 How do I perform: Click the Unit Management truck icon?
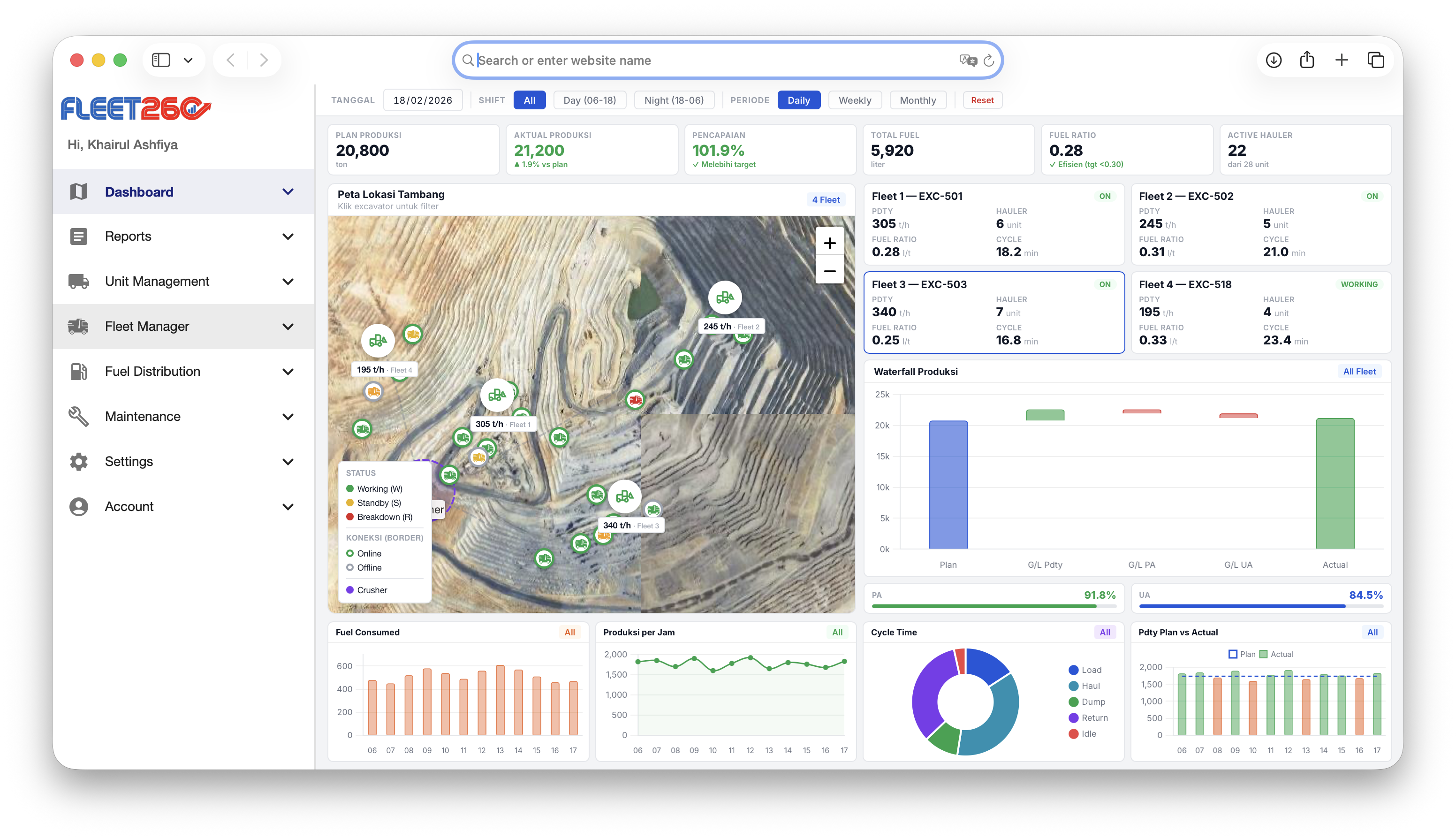pos(78,281)
